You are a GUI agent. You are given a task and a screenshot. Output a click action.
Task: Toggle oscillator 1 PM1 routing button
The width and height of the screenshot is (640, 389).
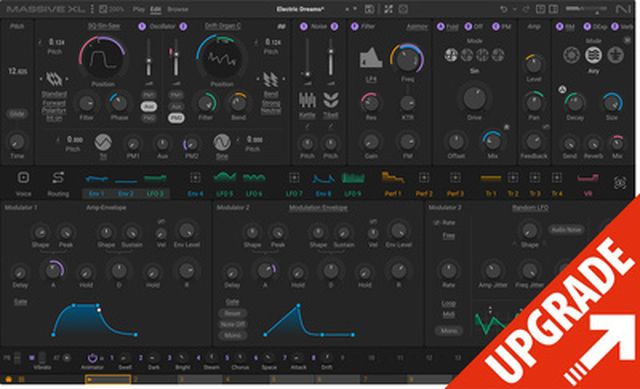pos(149,95)
